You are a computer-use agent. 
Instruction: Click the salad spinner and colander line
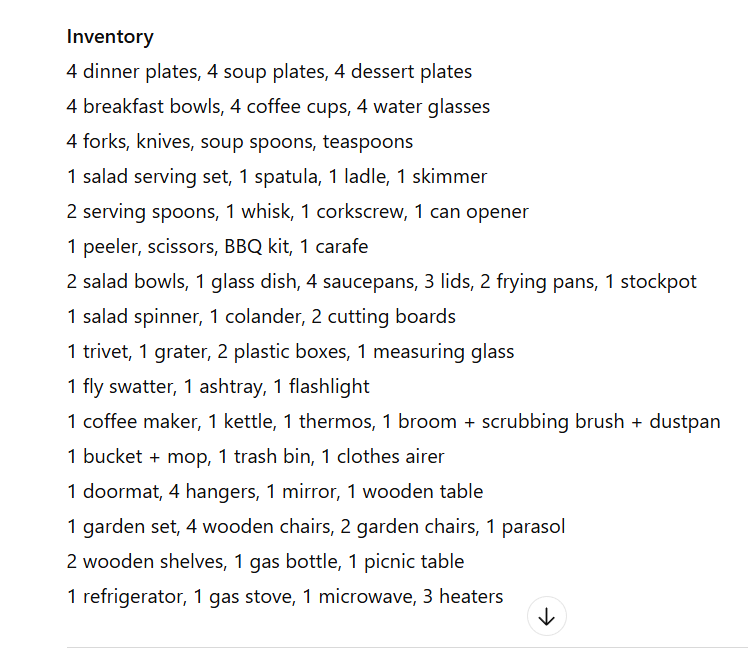pyautogui.click(x=261, y=317)
